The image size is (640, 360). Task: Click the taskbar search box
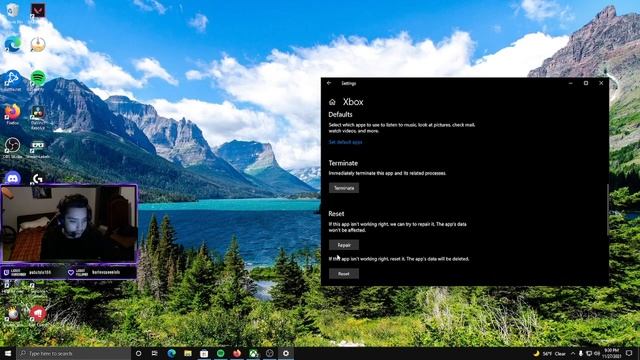(x=73, y=353)
